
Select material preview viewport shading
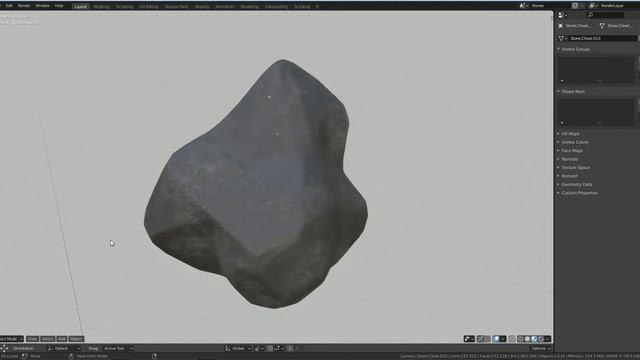(534, 339)
